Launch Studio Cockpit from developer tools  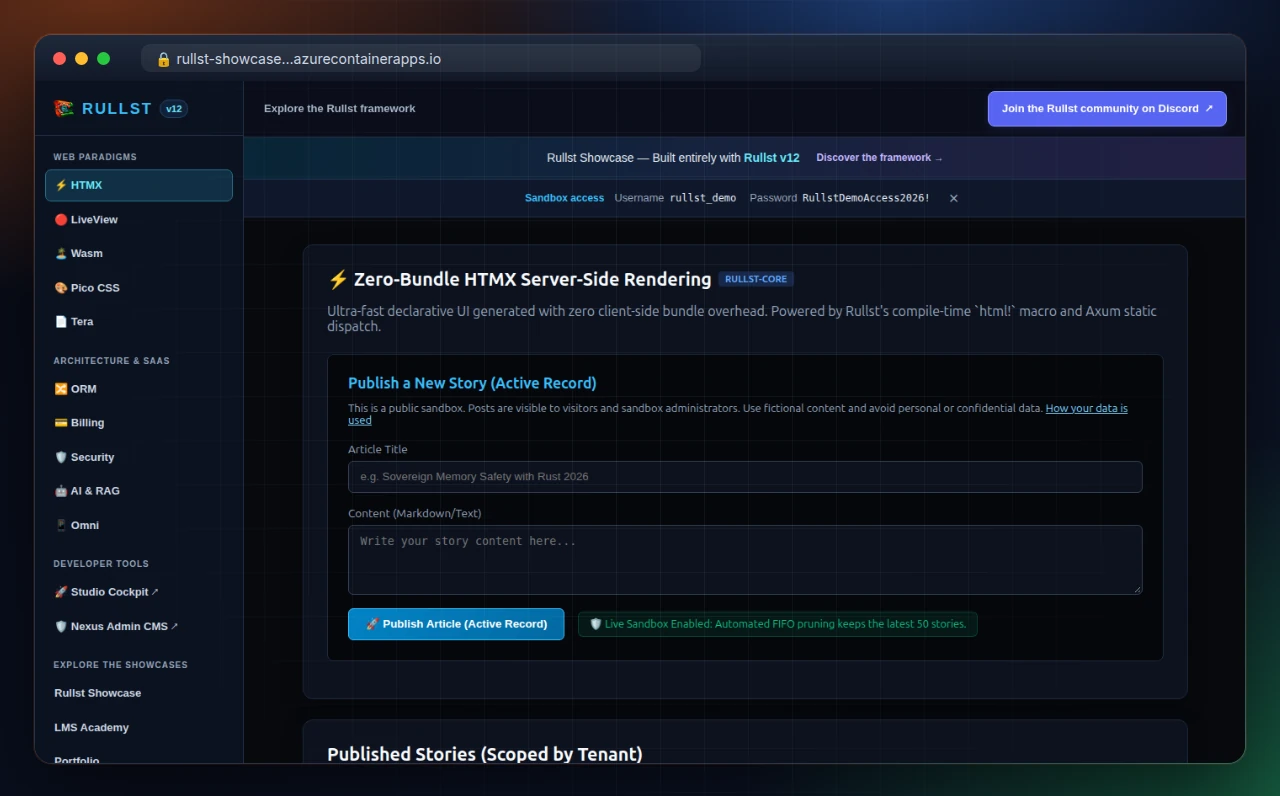139,592
